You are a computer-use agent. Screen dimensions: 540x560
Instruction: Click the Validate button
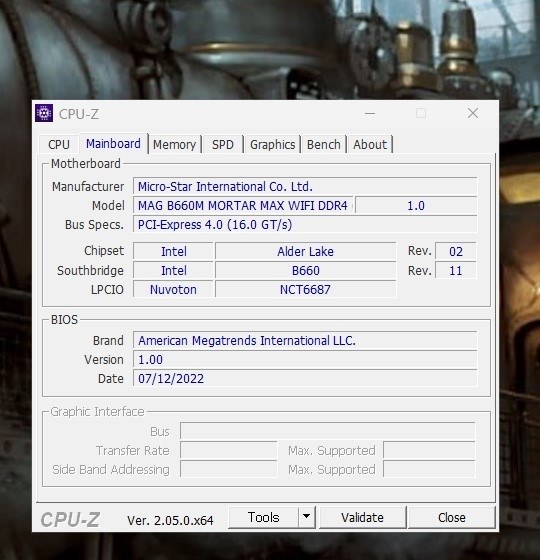pos(362,518)
